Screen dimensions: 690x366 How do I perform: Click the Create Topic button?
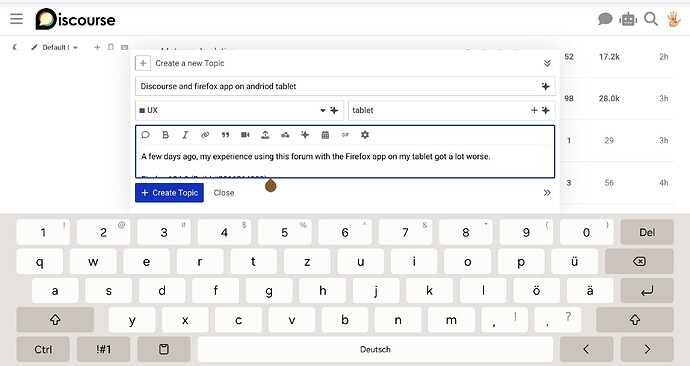[x=169, y=193]
